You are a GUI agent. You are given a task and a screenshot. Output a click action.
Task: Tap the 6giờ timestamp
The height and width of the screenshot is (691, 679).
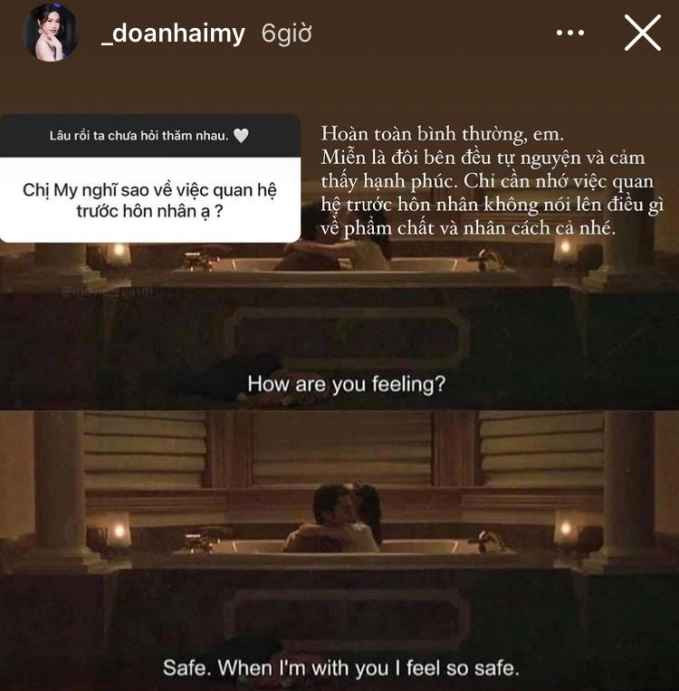point(286,33)
